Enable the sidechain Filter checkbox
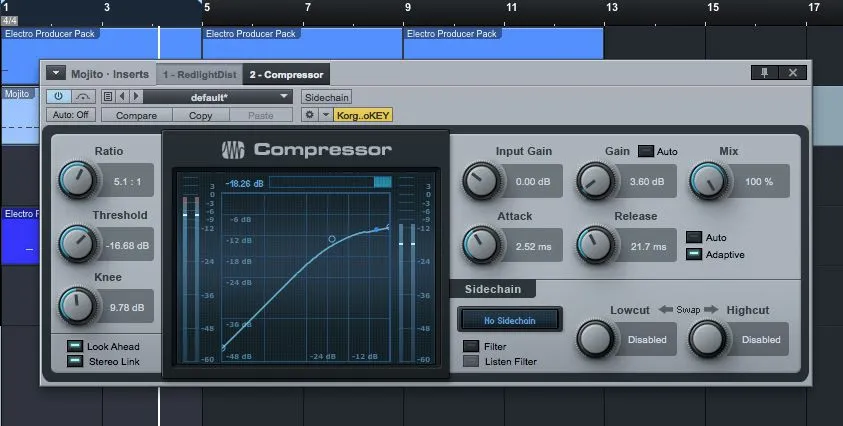The image size is (843, 426). 470,346
